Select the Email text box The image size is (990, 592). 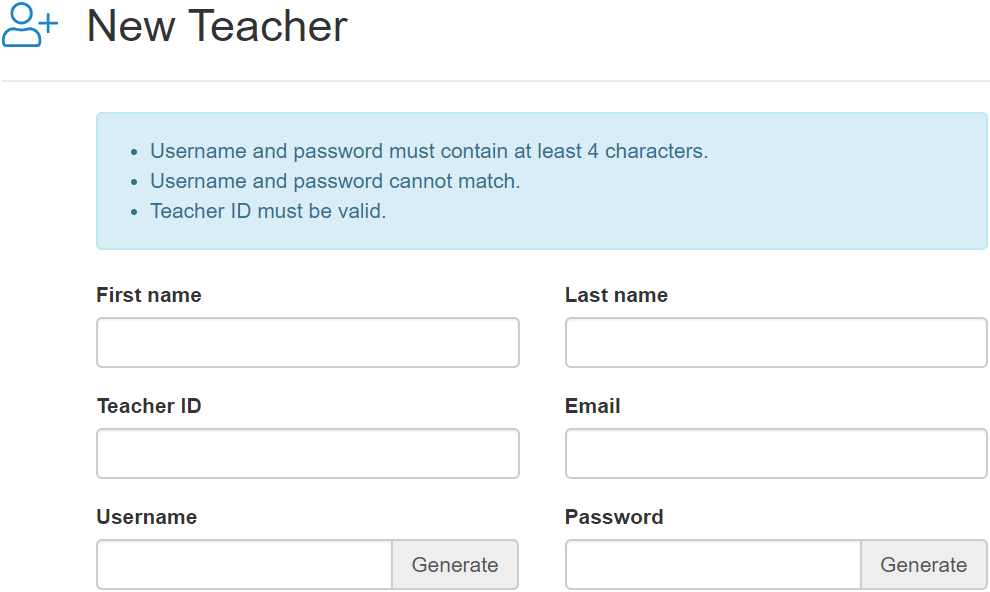(x=776, y=453)
